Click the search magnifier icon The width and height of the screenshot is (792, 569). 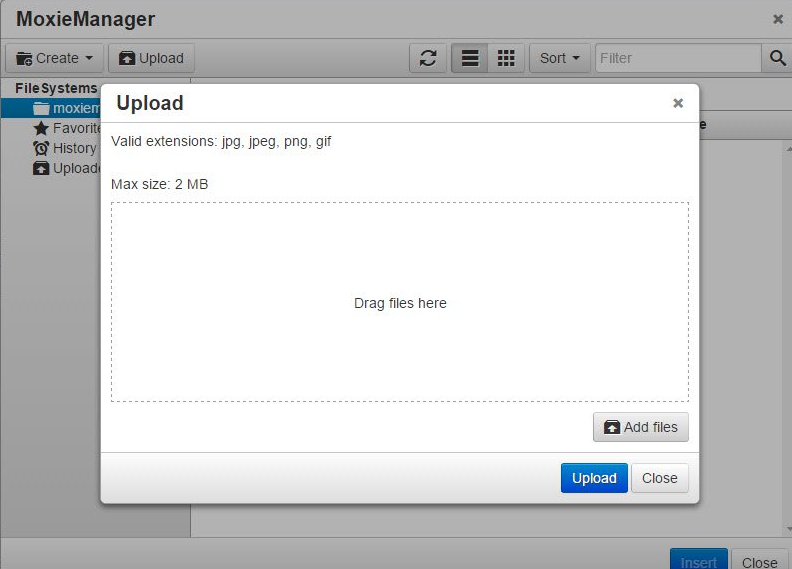click(x=777, y=58)
